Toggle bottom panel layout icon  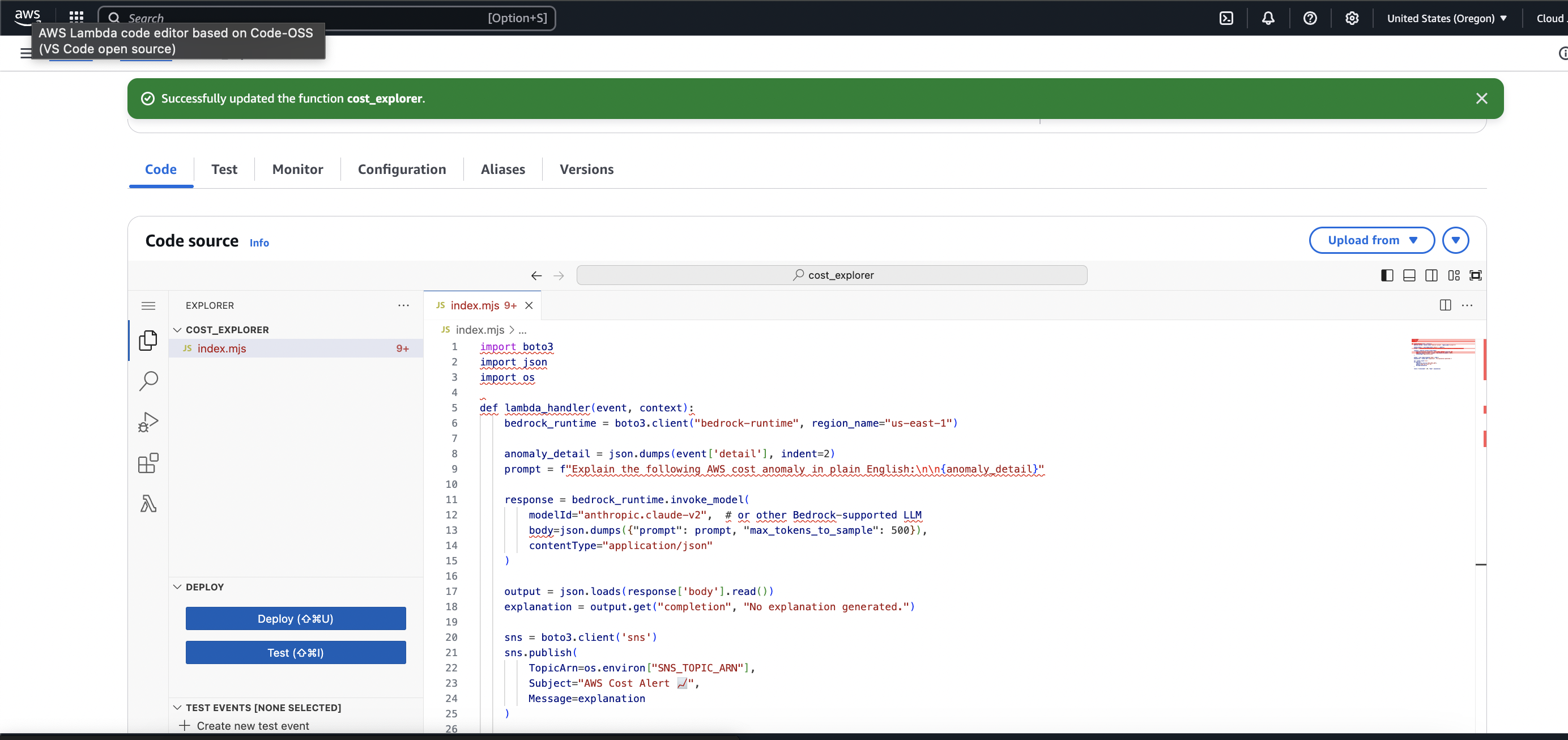[1409, 275]
